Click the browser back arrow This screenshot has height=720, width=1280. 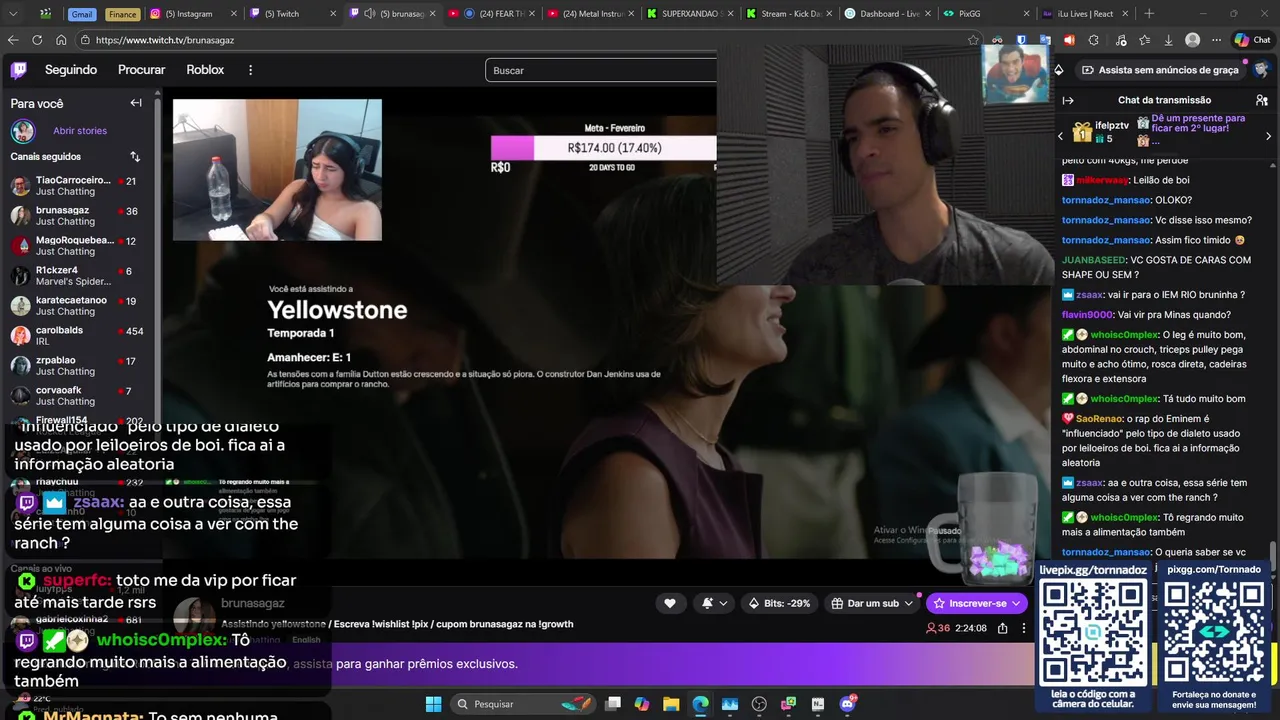point(13,40)
